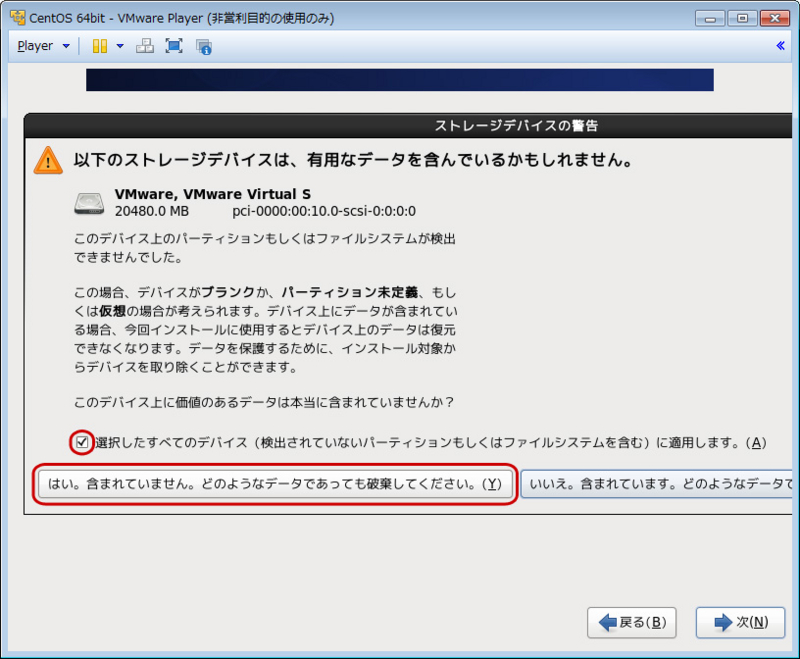Click the warning triangle icon
The width and height of the screenshot is (800, 659).
(x=46, y=158)
